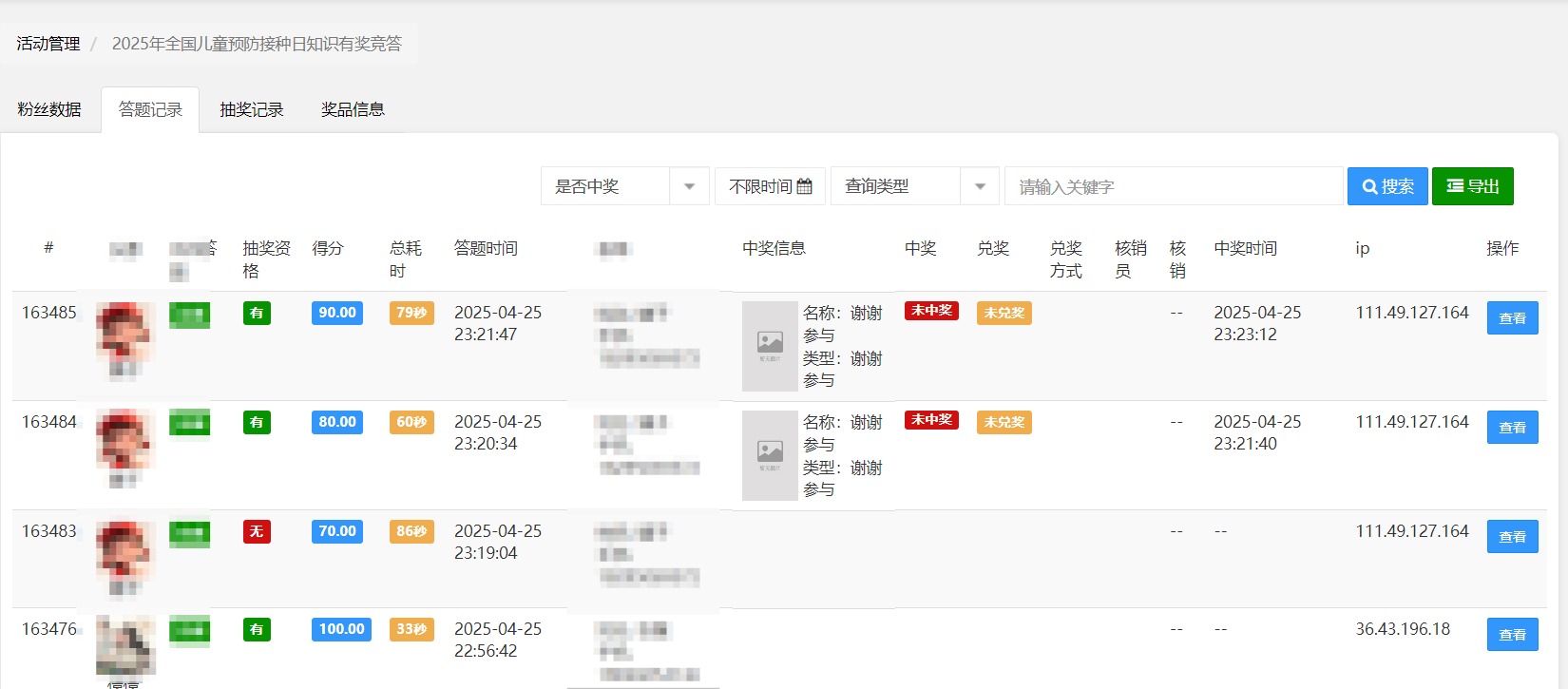Click the 中奖时间 column header

point(1245,248)
